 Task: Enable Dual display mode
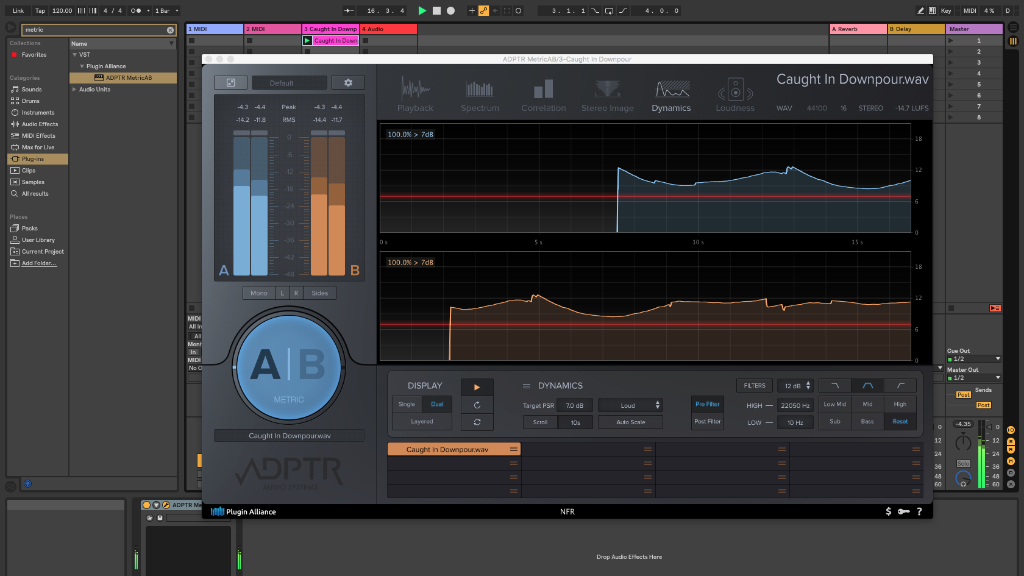(x=436, y=404)
